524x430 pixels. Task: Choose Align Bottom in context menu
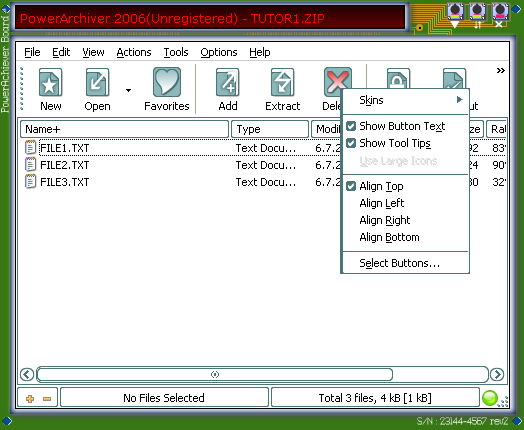click(406, 237)
